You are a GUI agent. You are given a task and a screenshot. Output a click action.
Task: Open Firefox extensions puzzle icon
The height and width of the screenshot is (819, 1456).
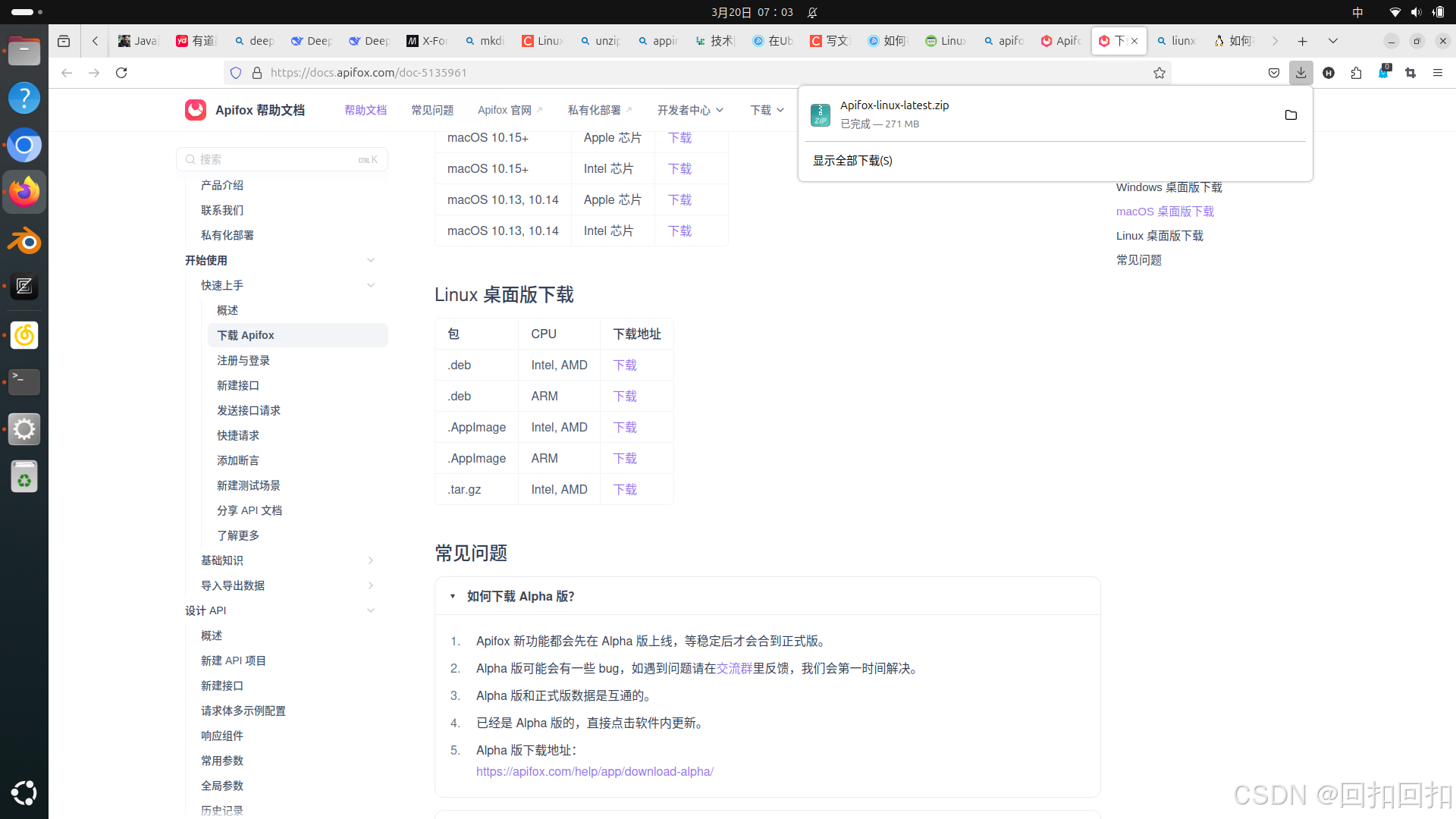click(1356, 73)
